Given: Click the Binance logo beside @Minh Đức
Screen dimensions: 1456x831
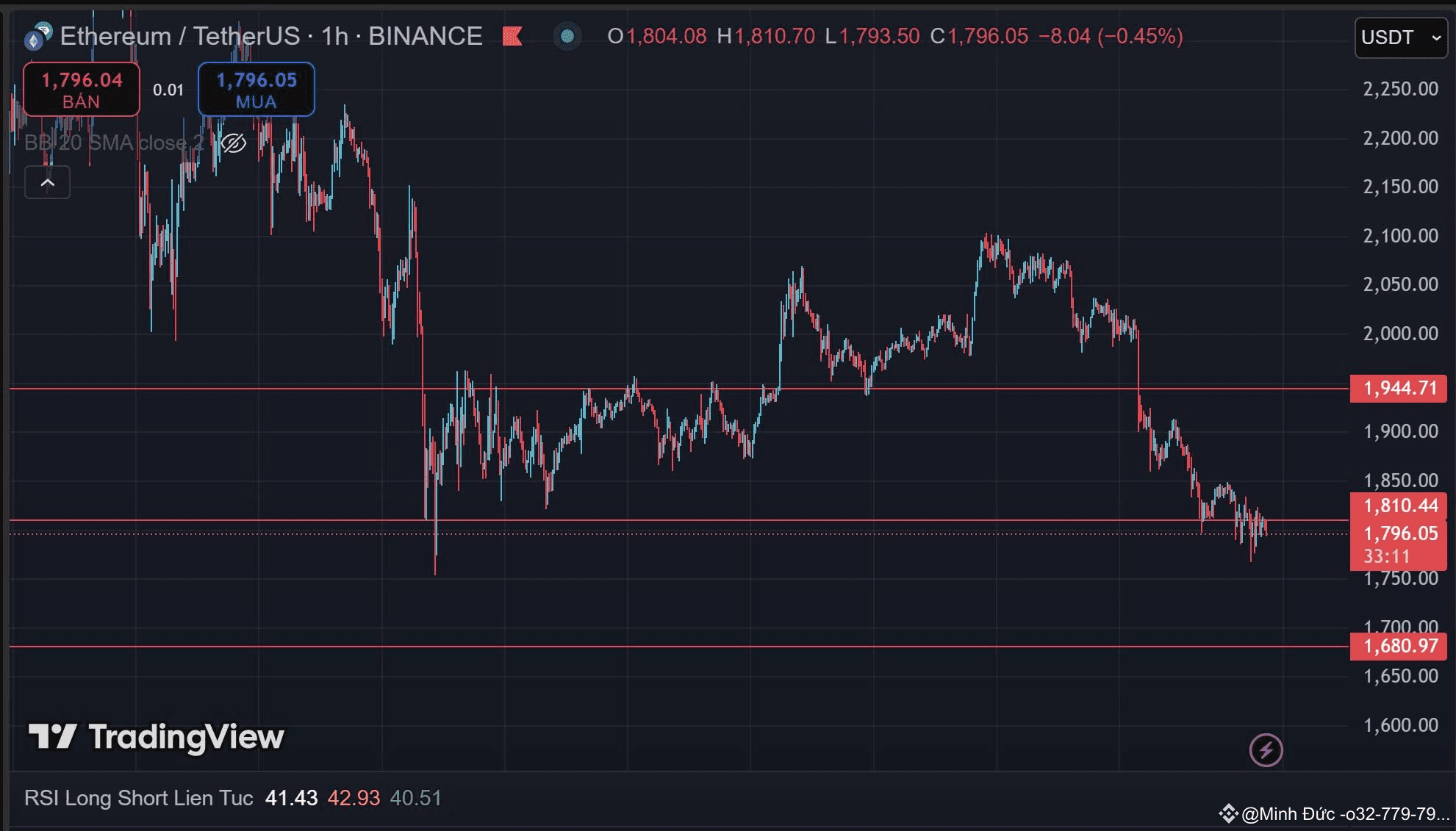Looking at the screenshot, I should point(1227,813).
